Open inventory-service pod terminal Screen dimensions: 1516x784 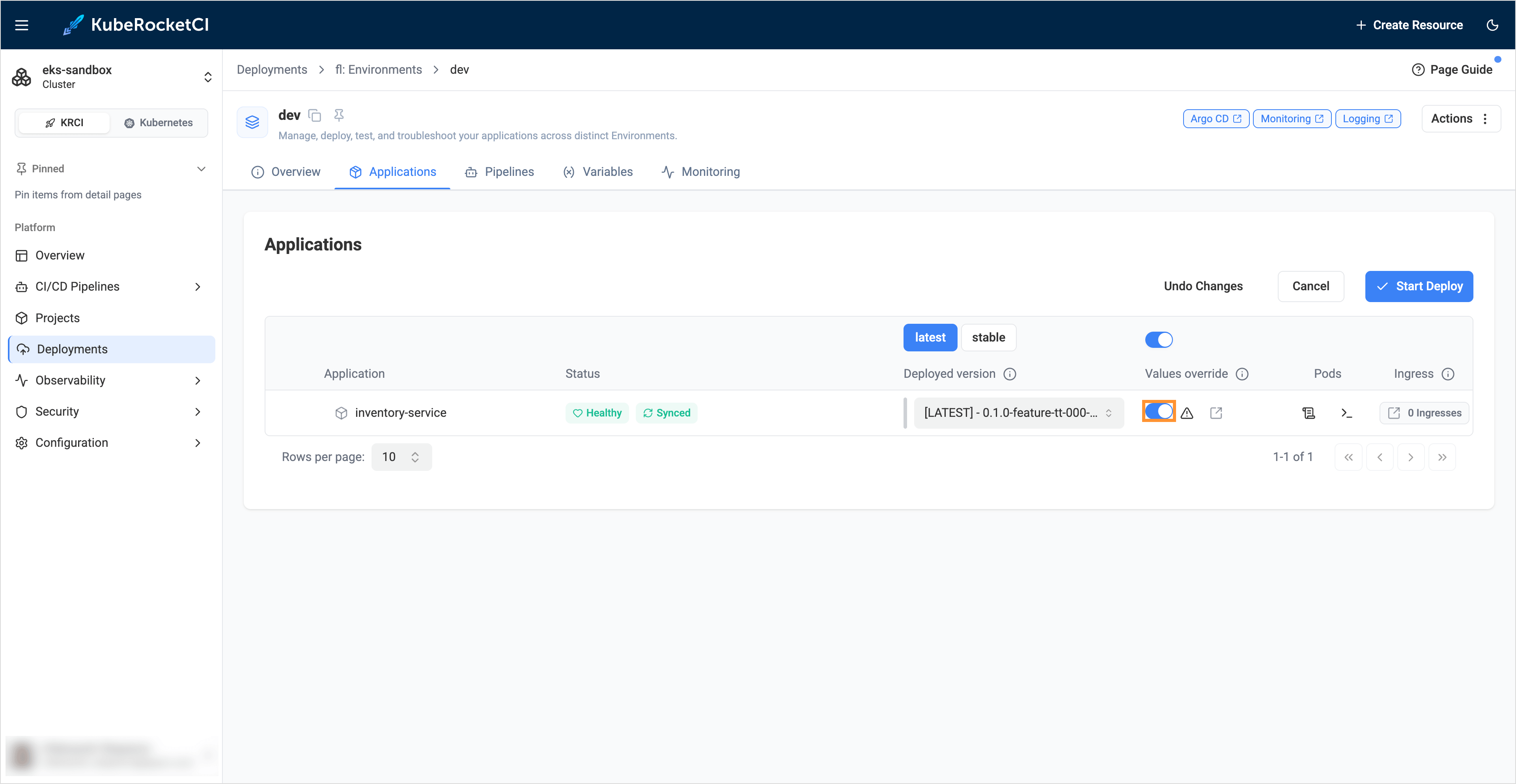(x=1346, y=413)
